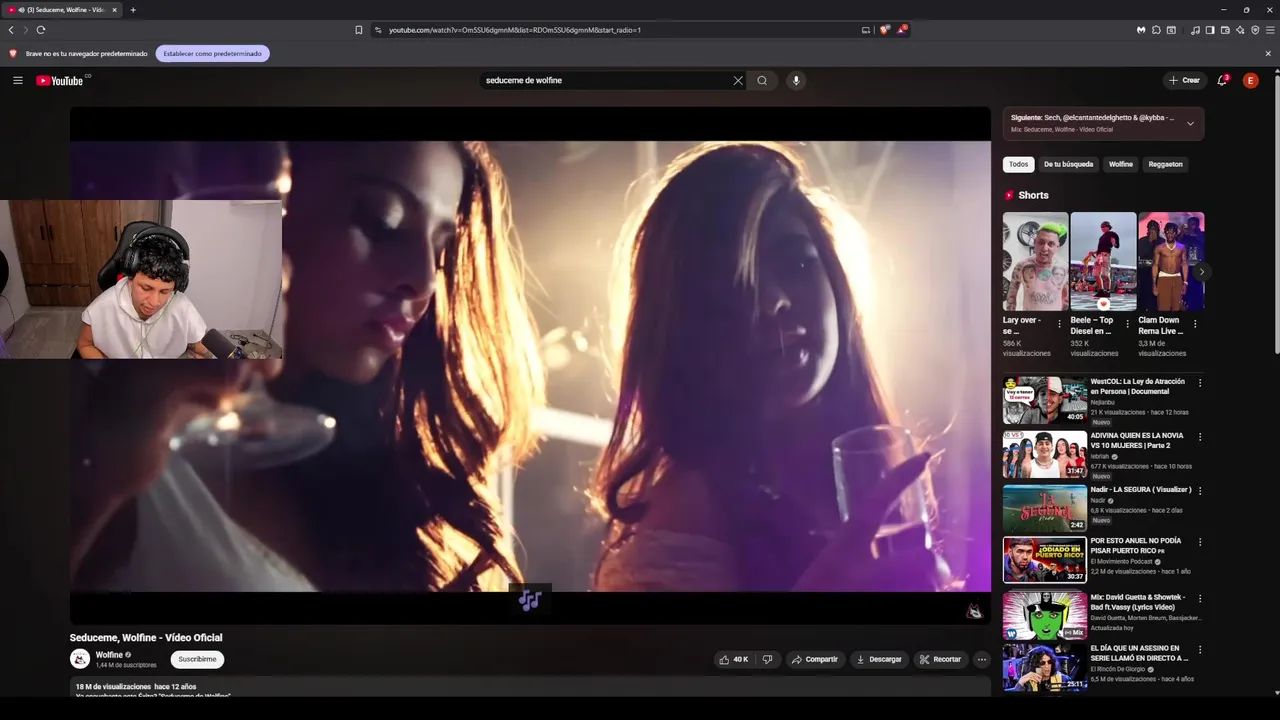Open Brave Leo AI sparkle icon
1280x720 pixels.
pos(1240,30)
